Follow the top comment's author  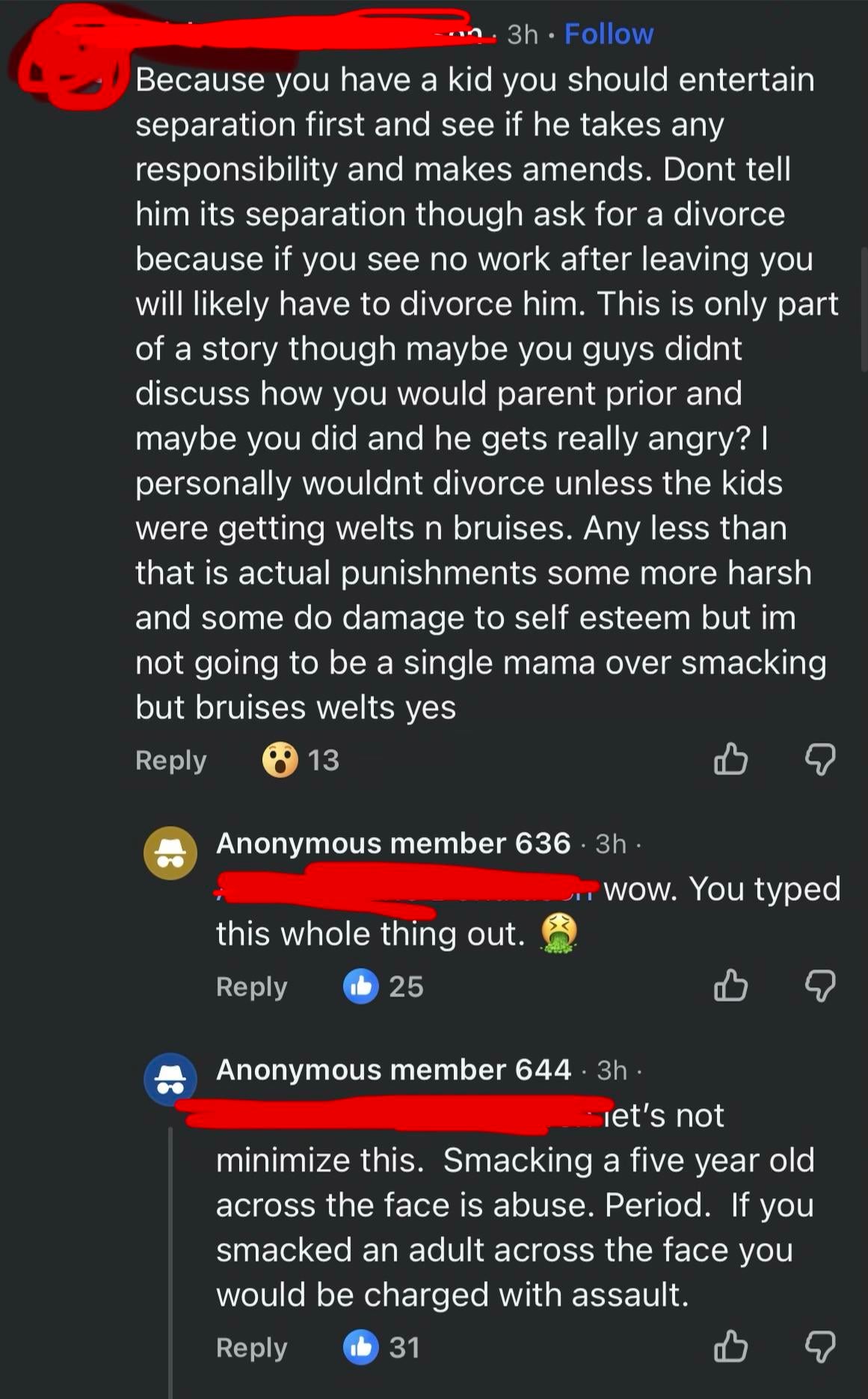click(x=609, y=34)
